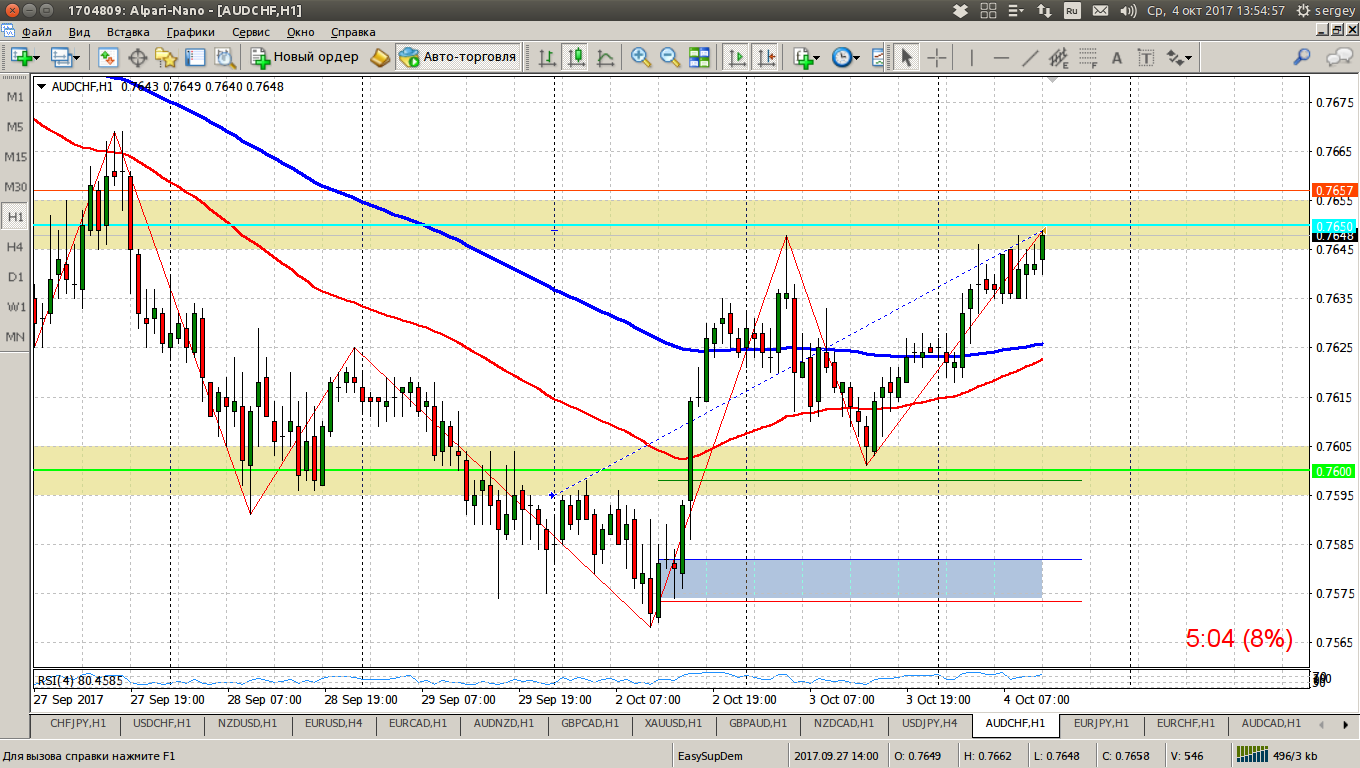Toggle the Авто-торговля button
Image resolution: width=1360 pixels, height=768 pixels.
tap(458, 57)
